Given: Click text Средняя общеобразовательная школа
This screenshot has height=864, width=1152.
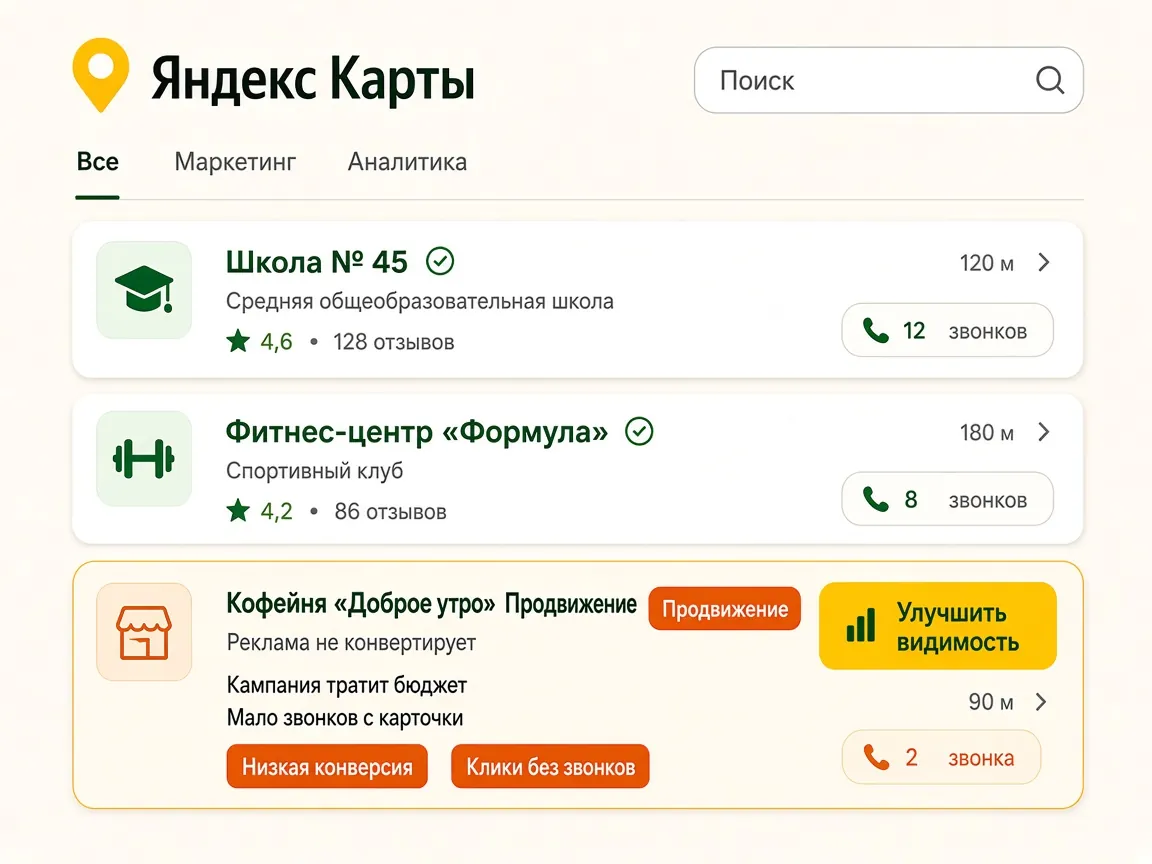Looking at the screenshot, I should pyautogui.click(x=420, y=301).
